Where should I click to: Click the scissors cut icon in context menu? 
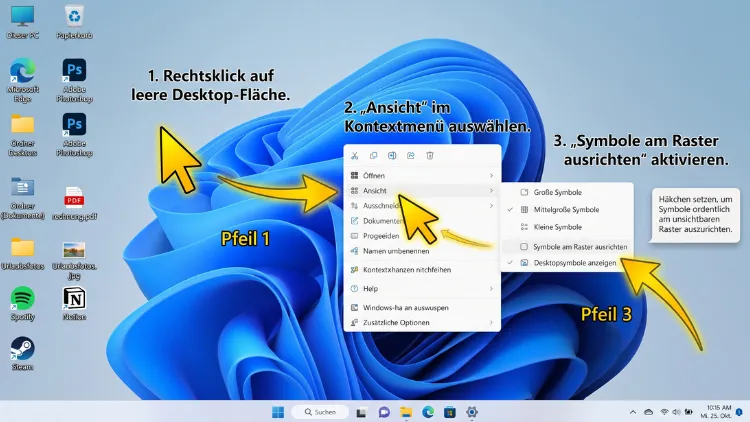pos(354,155)
